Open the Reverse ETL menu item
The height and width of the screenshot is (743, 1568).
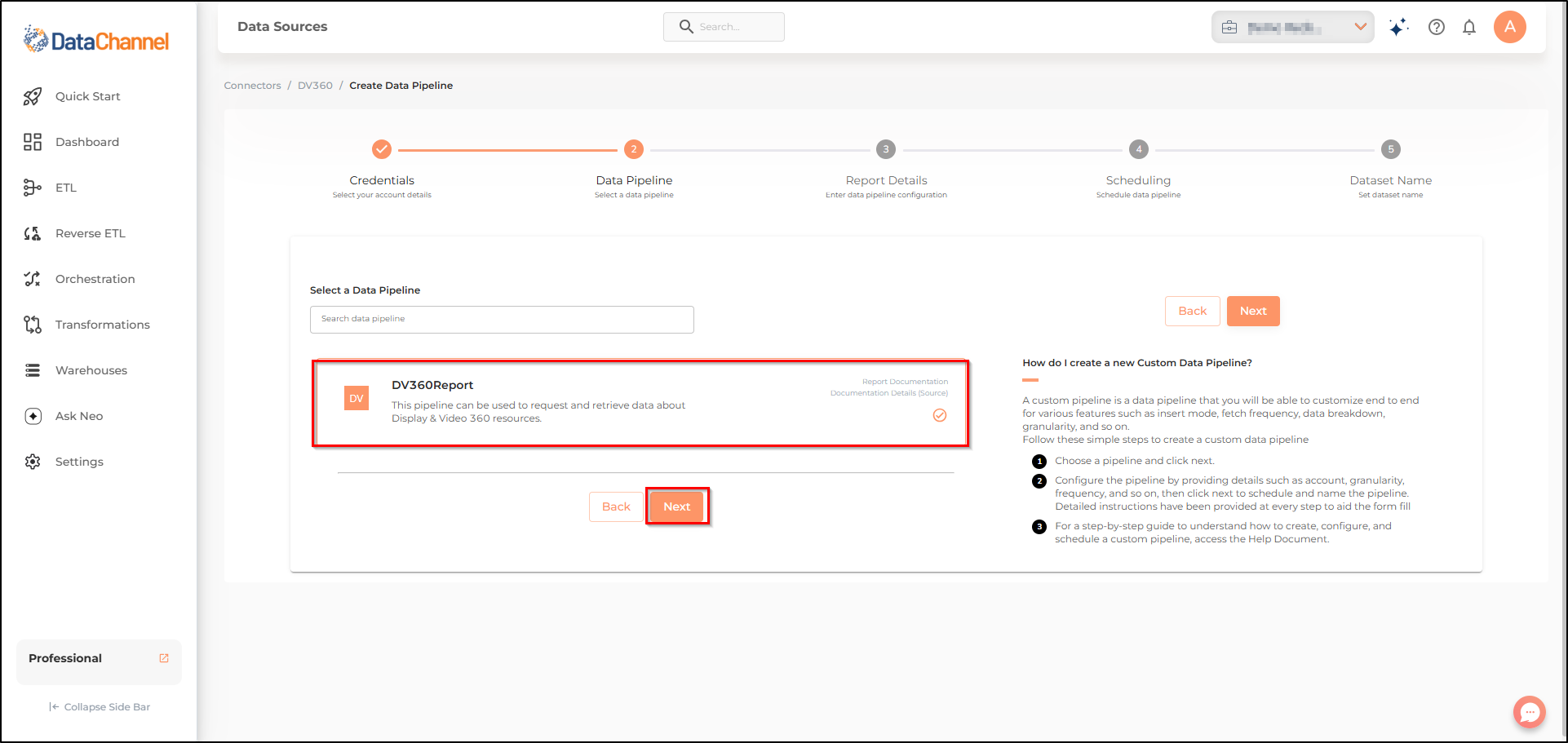tap(91, 233)
